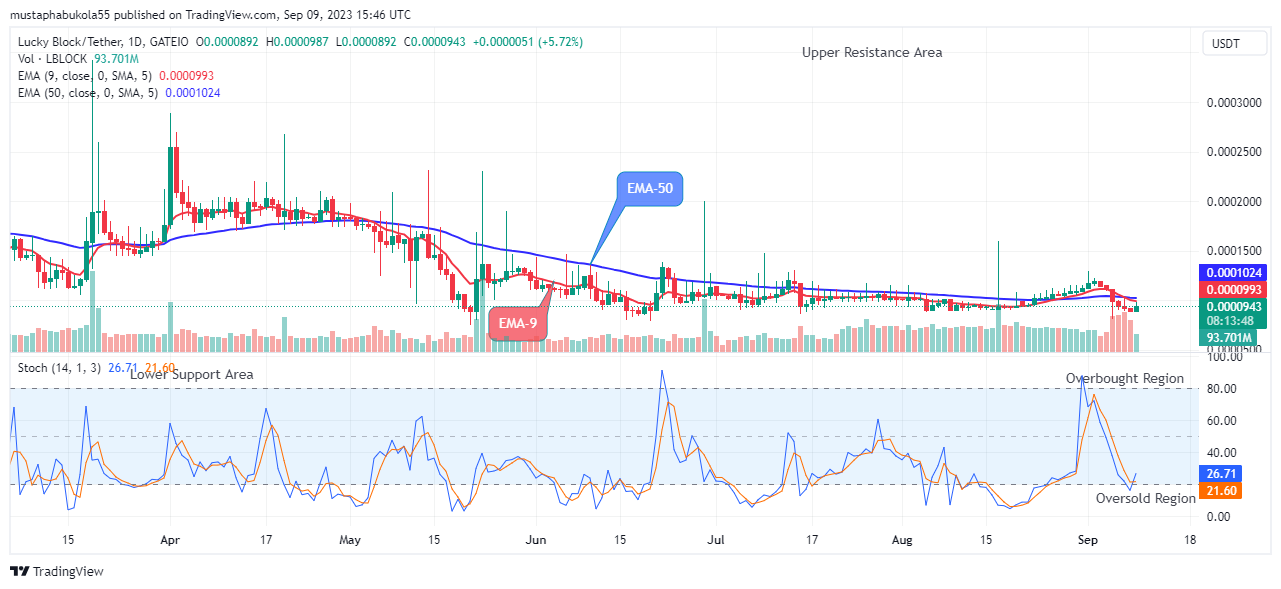Click the 0.0000993 EMA-9 price tag

1233,290
